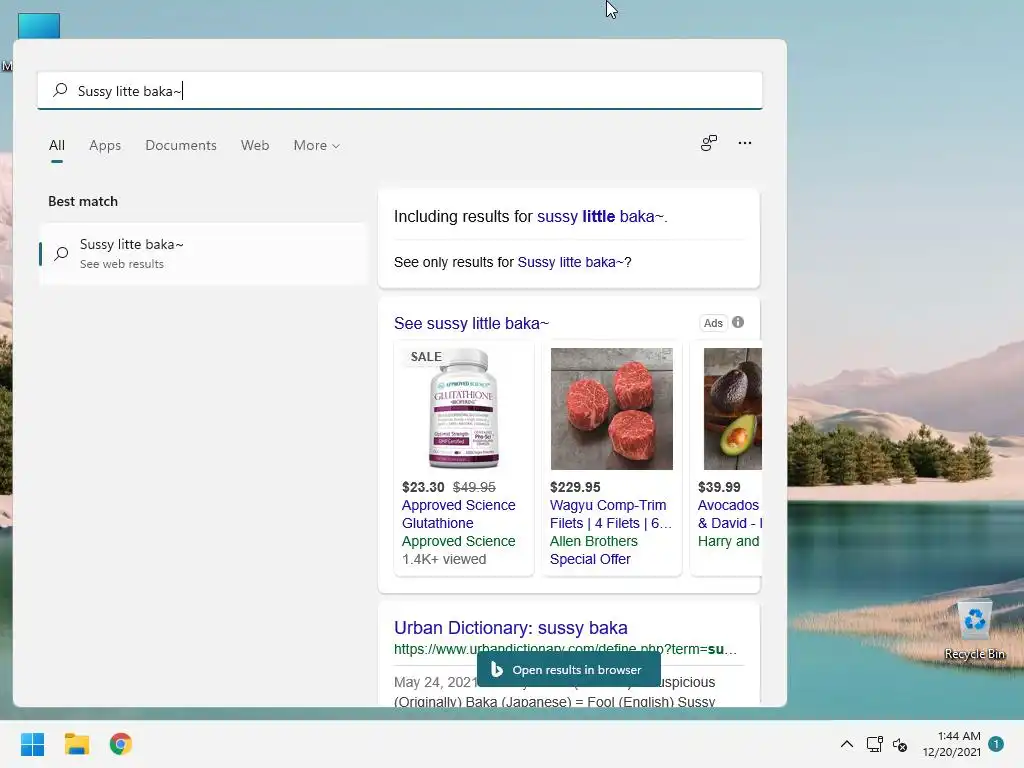Select best match 'Sussy litte baka~' result
Image resolution: width=1024 pixels, height=768 pixels.
pyautogui.click(x=203, y=253)
